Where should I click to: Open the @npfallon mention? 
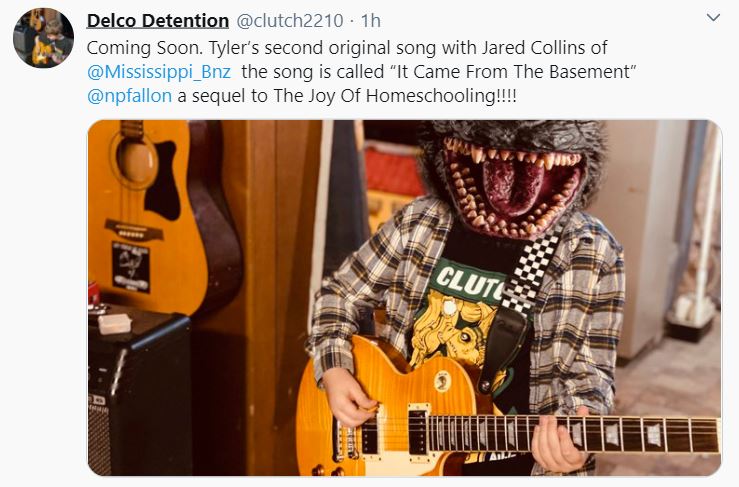pyautogui.click(x=130, y=96)
